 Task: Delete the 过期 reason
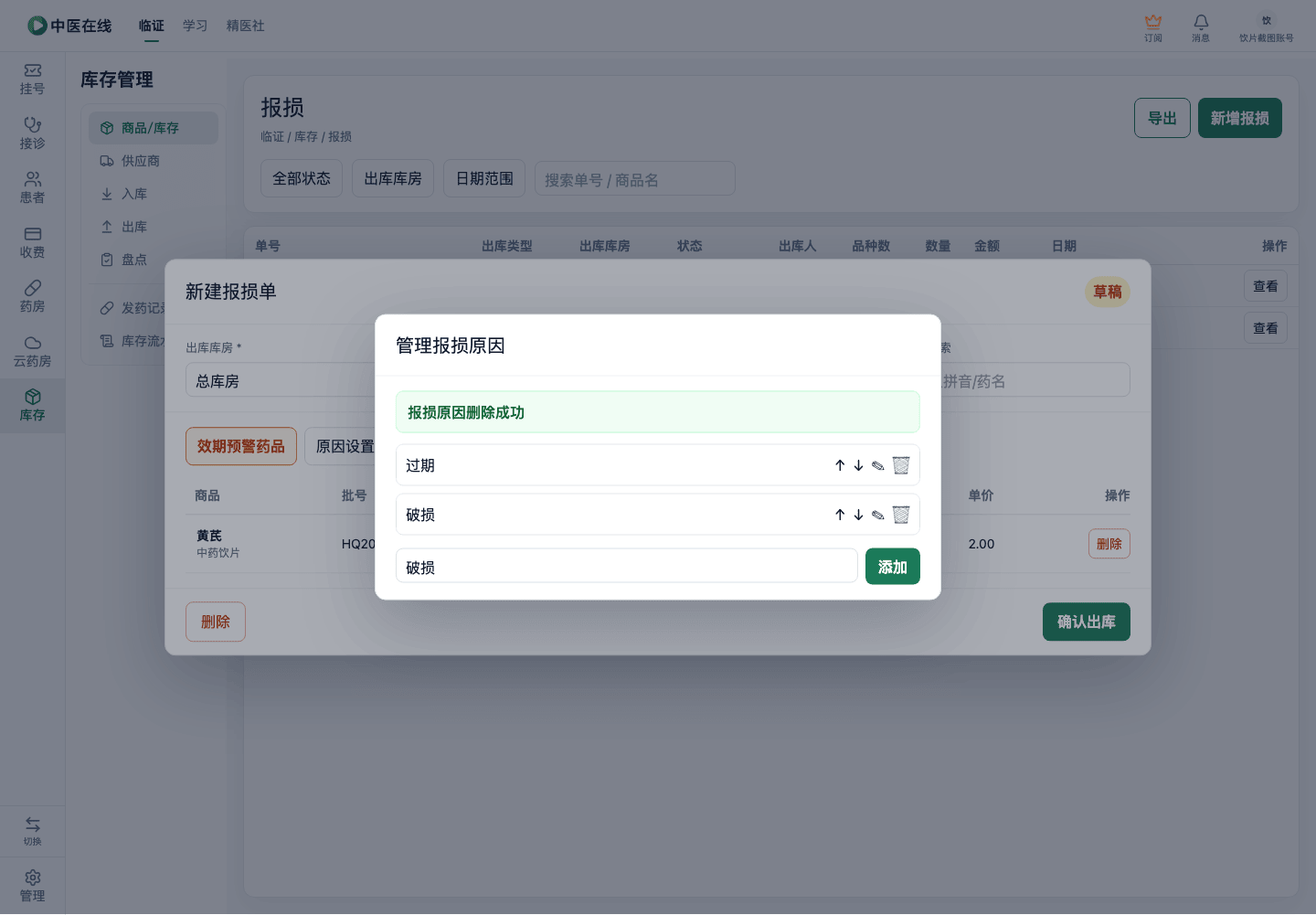click(x=901, y=465)
